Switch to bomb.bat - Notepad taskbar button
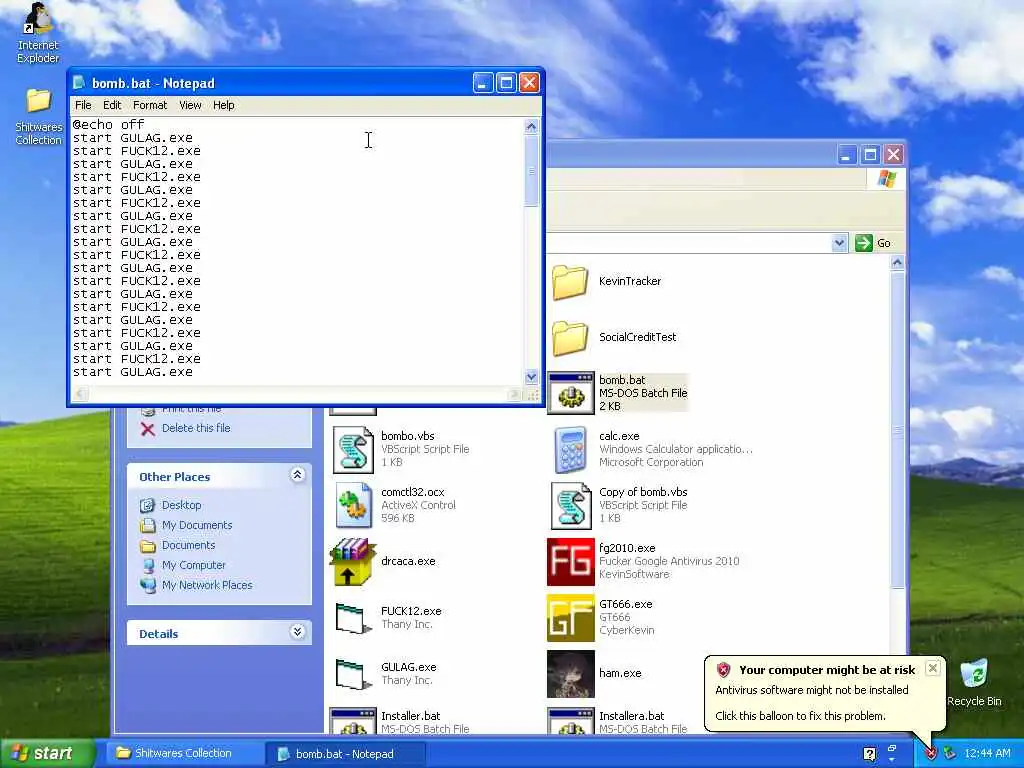Viewport: 1024px width, 768px height. click(345, 754)
